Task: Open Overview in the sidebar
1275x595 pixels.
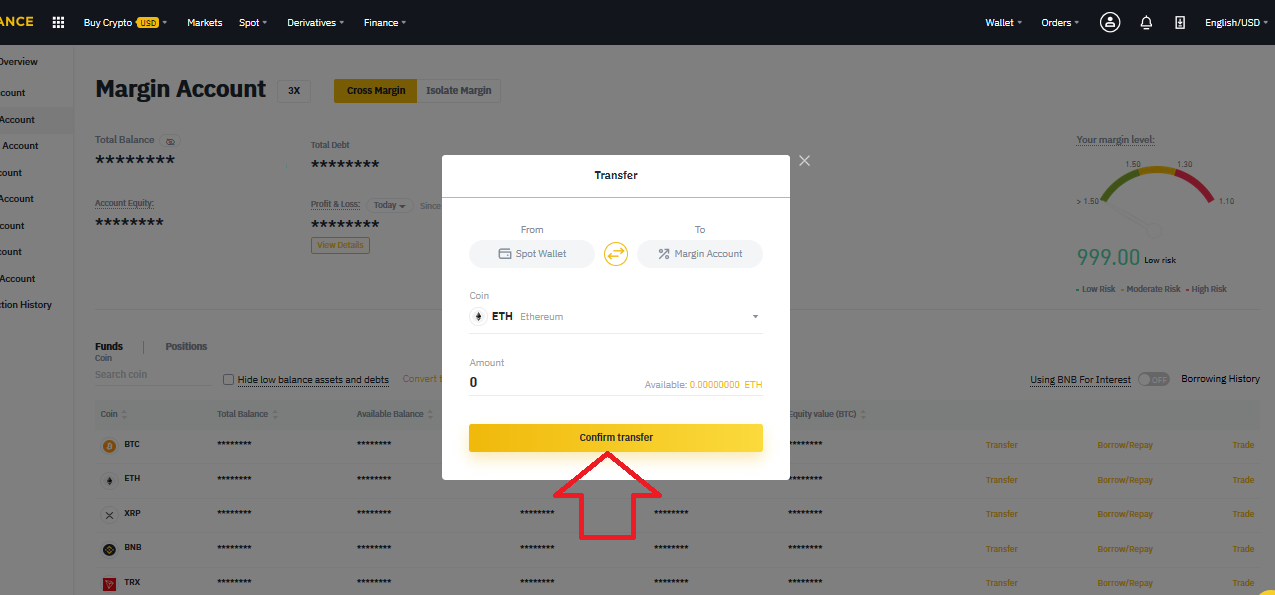Action: (18, 61)
